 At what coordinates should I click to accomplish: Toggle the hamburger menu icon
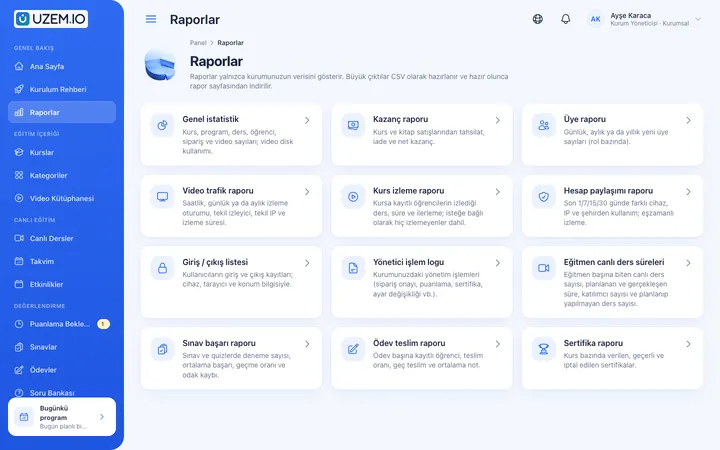151,19
